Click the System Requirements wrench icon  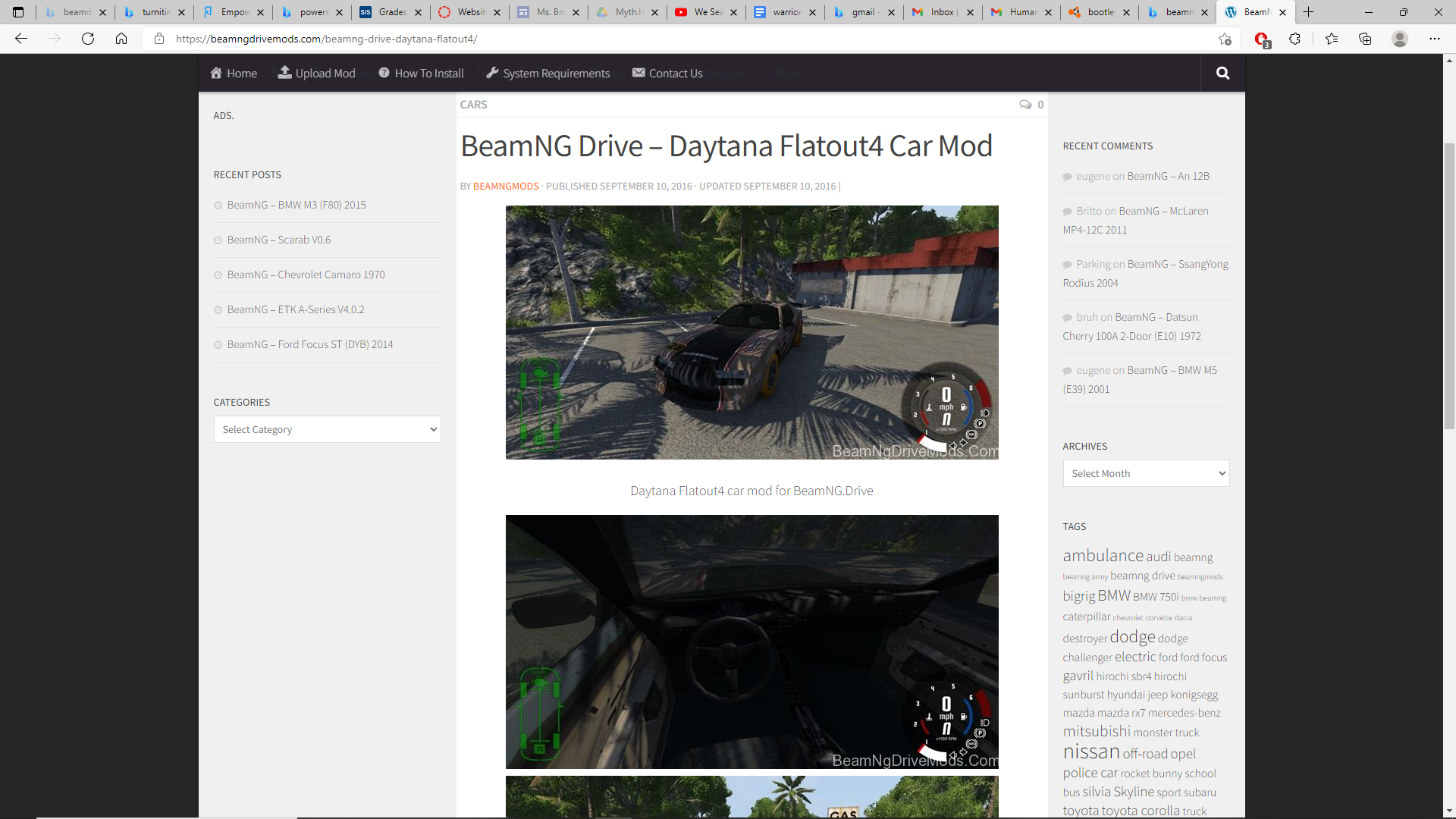click(492, 73)
